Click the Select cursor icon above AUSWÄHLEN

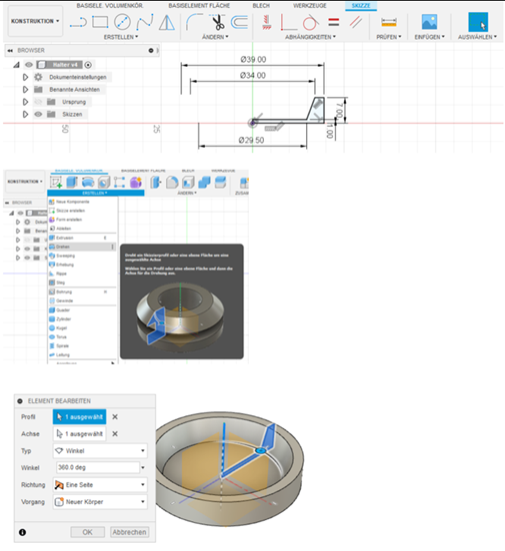tap(478, 22)
